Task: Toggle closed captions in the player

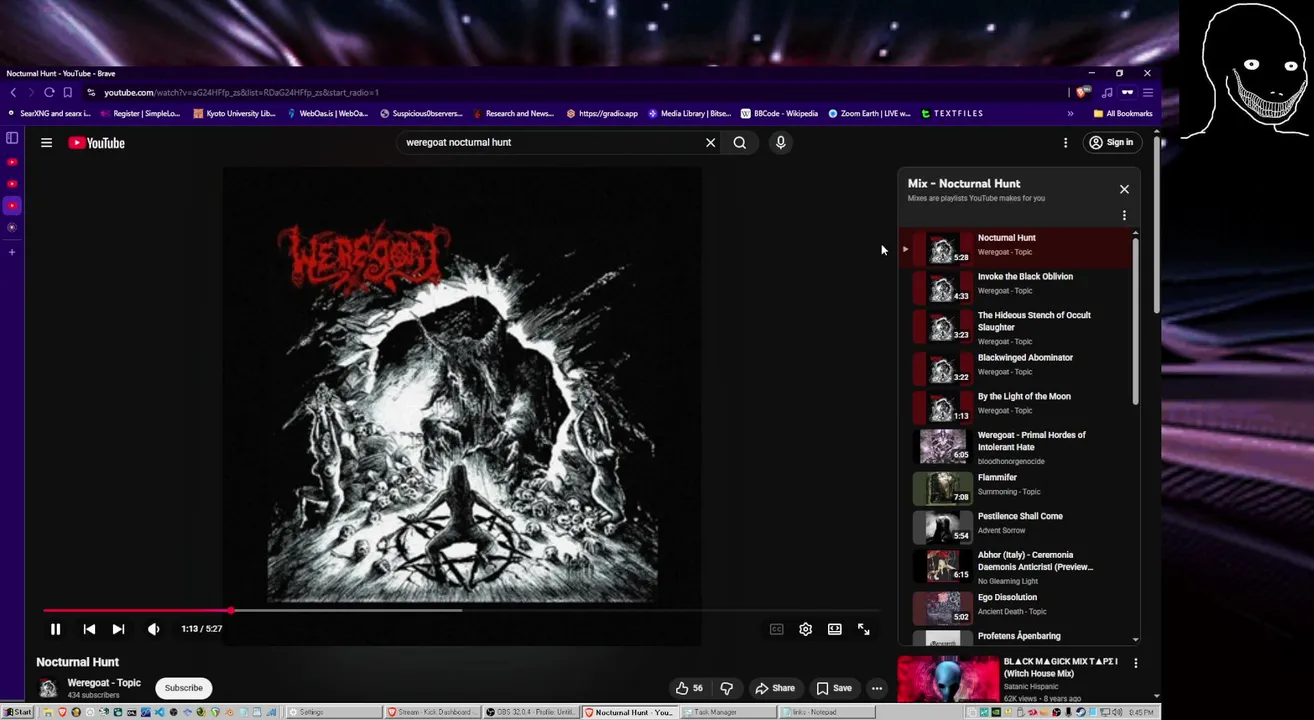Action: [x=776, y=629]
